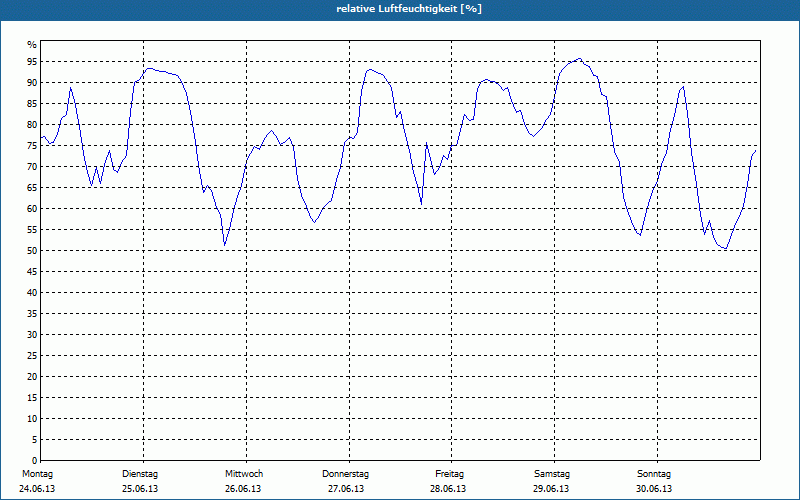Click the y-axis value '90'
Viewport: 800px width, 500px height.
(32, 83)
